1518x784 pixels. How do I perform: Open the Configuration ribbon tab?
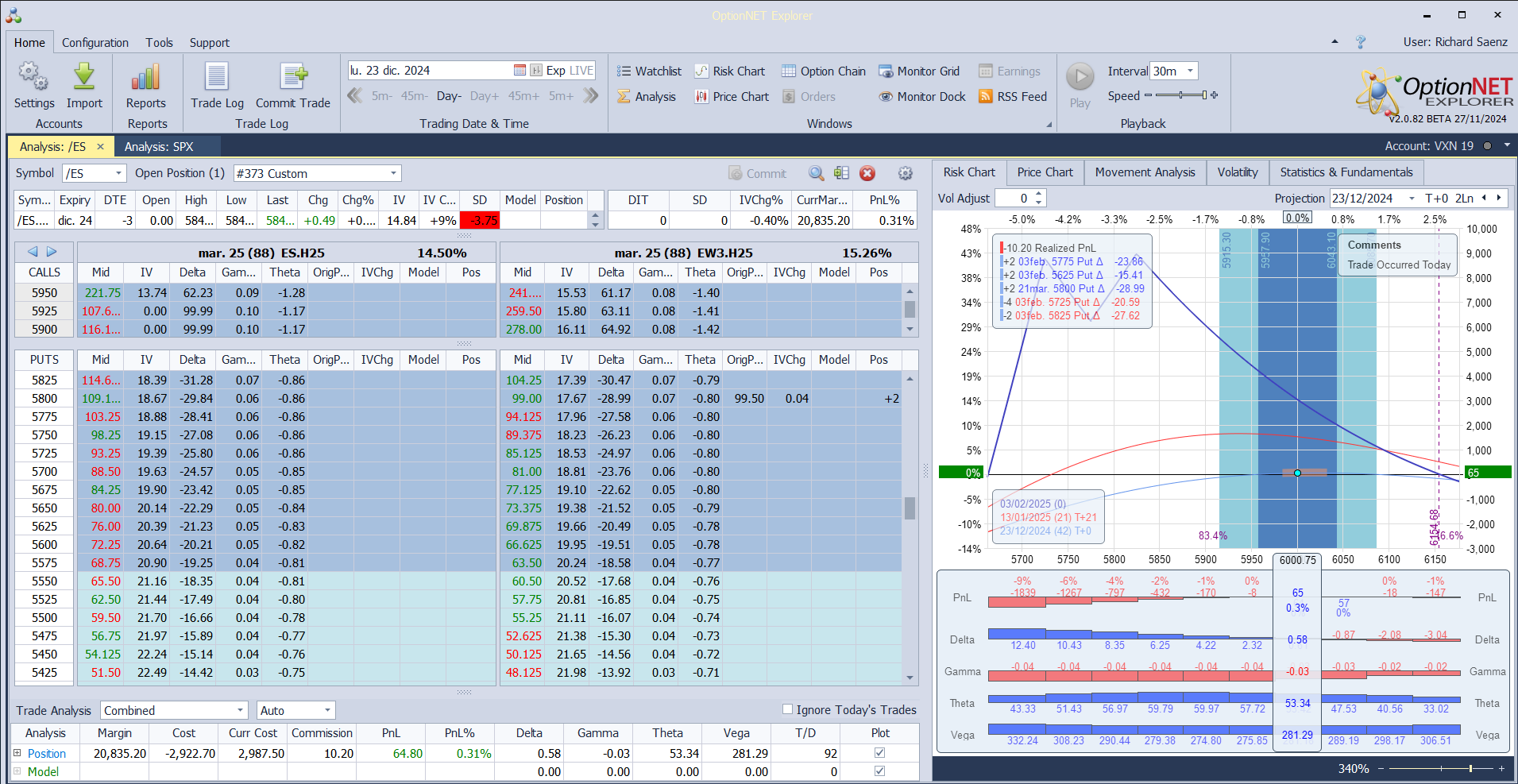click(95, 43)
